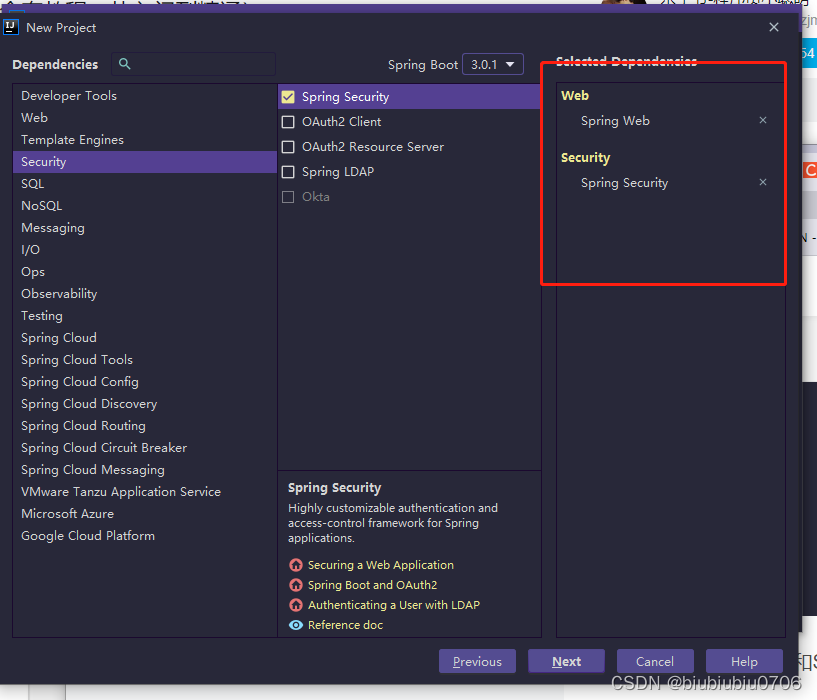Click the Spring Boot and OAuth2 guide icon
The height and width of the screenshot is (700, 817).
(296, 585)
